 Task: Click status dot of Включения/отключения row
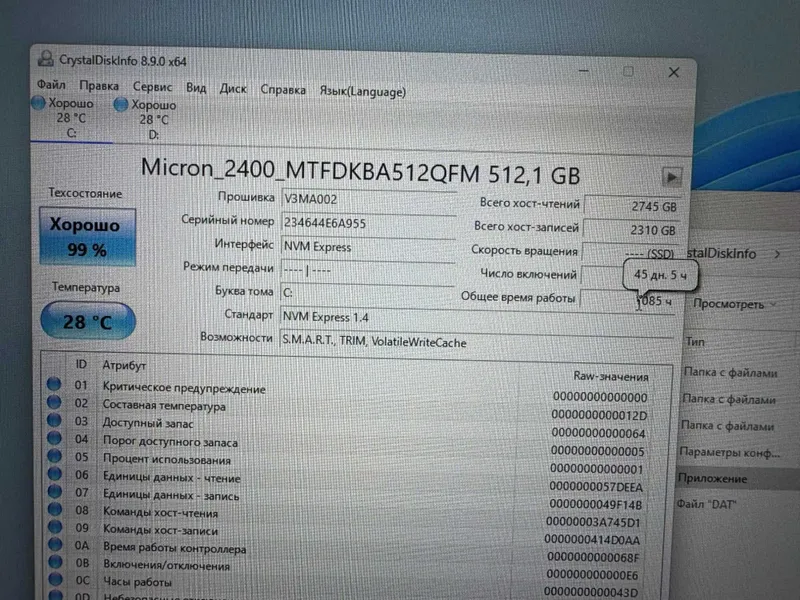[56, 562]
